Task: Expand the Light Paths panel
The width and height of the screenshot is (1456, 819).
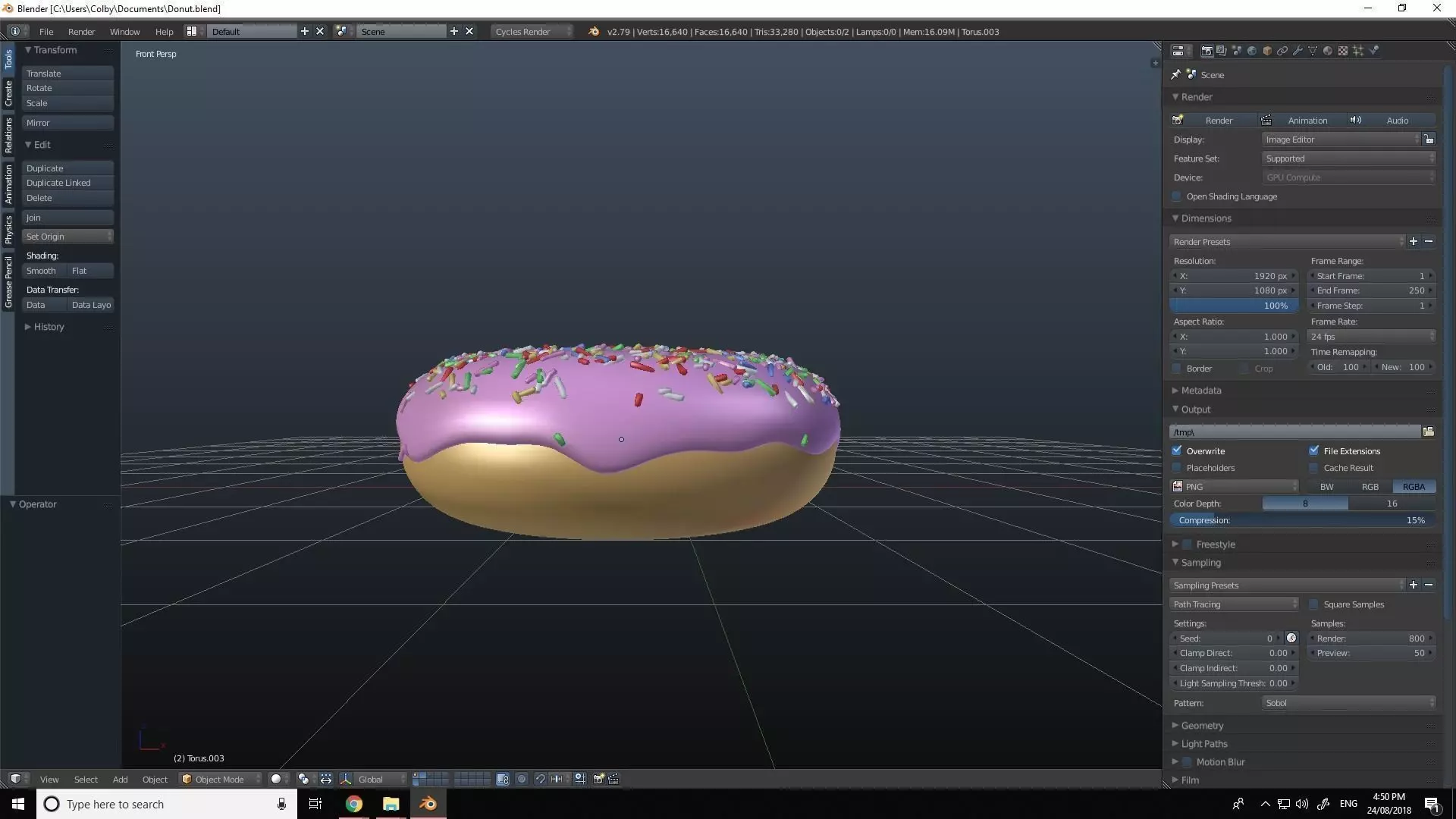Action: [x=1203, y=744]
